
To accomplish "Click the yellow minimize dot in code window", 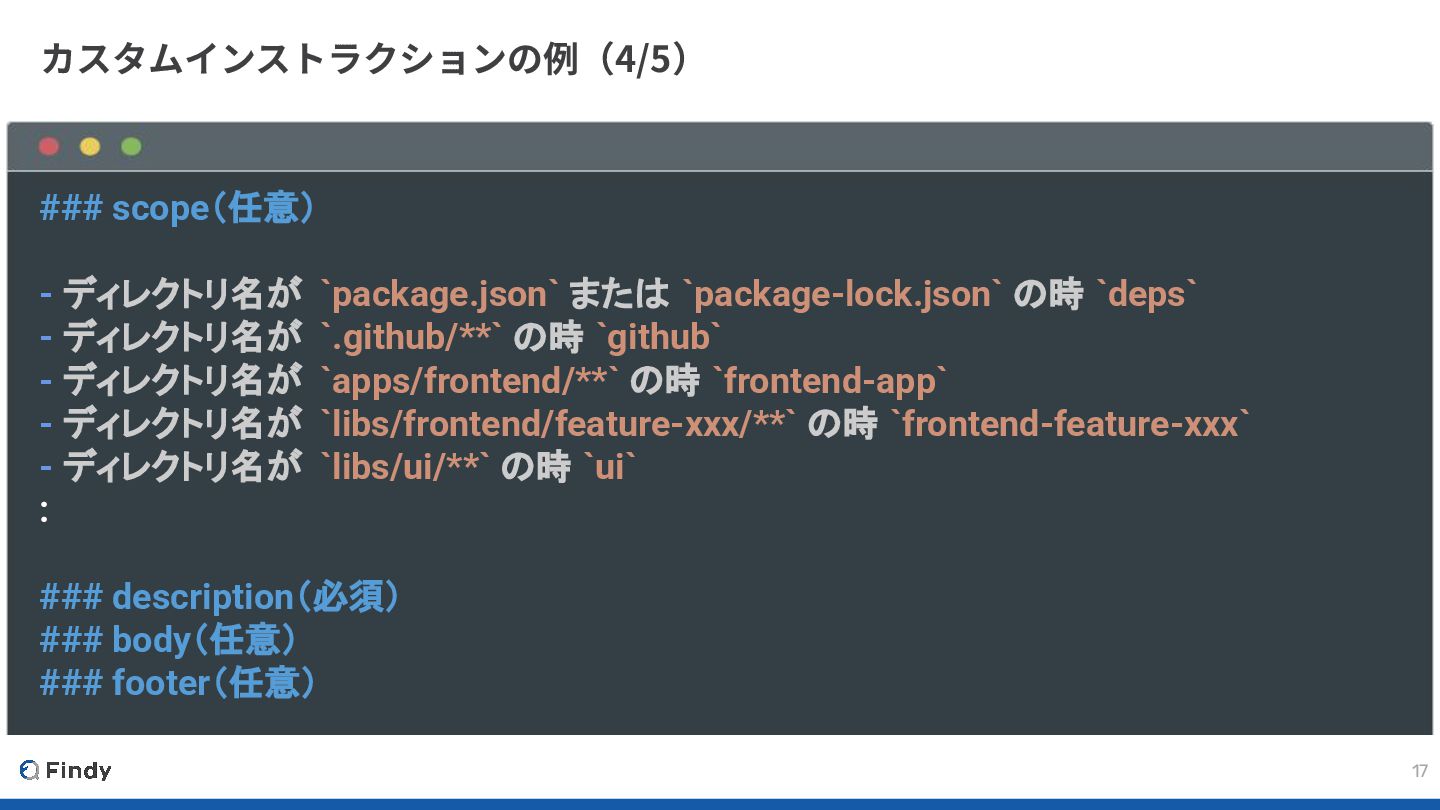I will [x=90, y=147].
